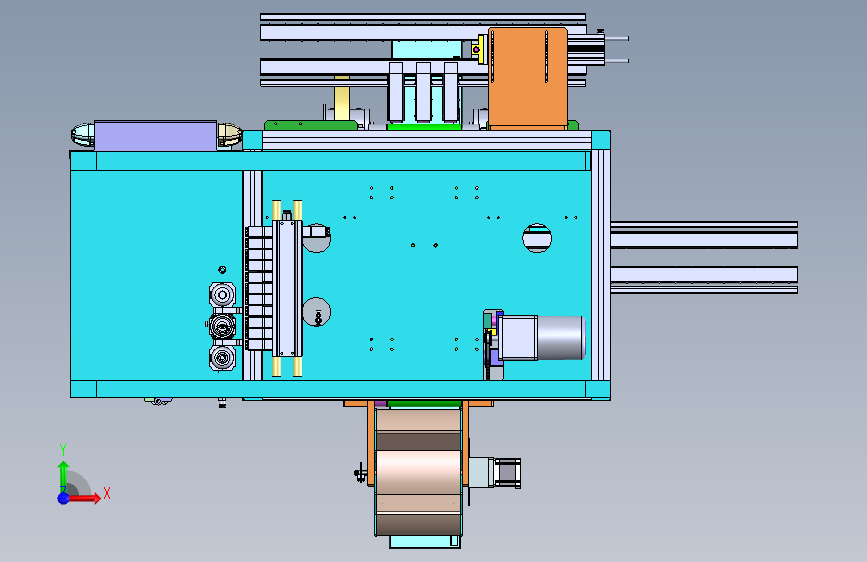Select the lower gray disc beside the manifold
The image size is (867, 562).
pos(317,312)
